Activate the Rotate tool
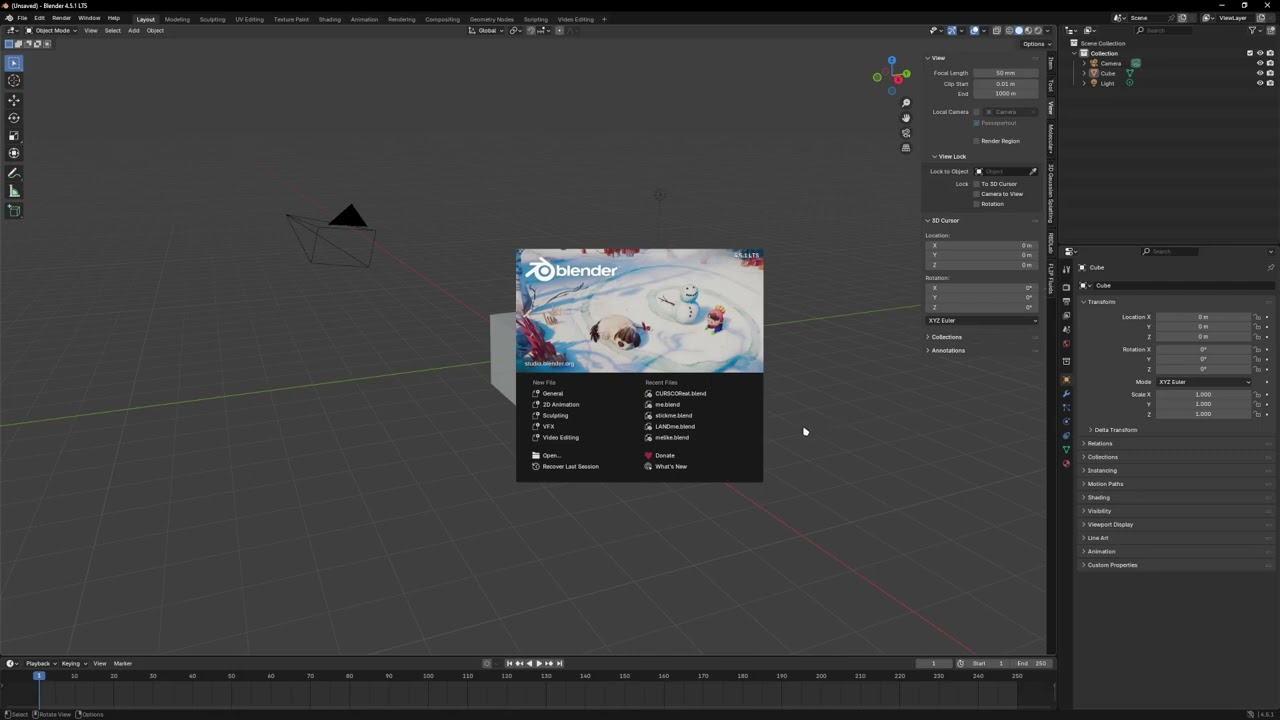1280x720 pixels. click(x=14, y=118)
